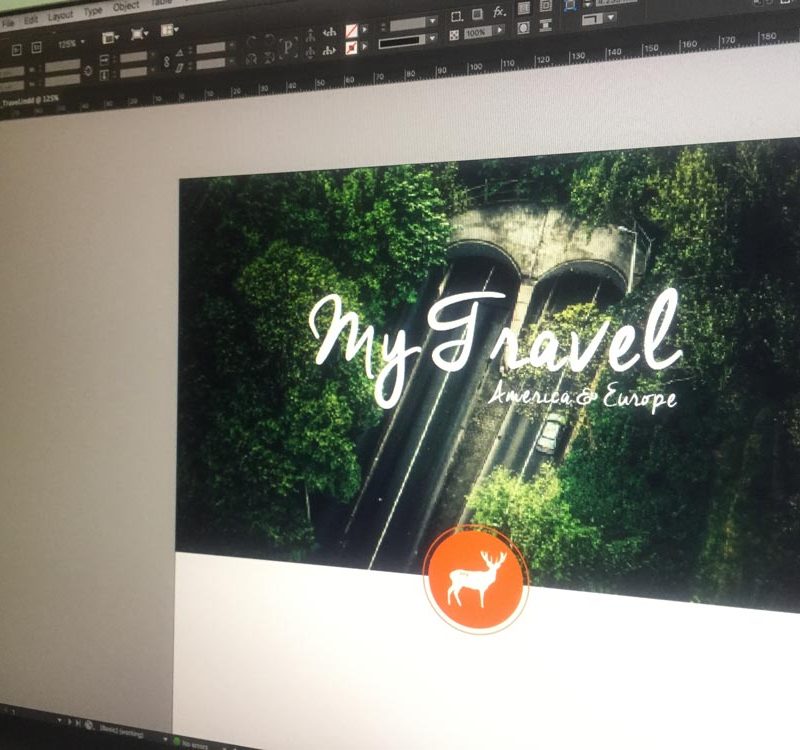Click the black stroke style preview
This screenshot has width=800, height=750.
(x=402, y=41)
